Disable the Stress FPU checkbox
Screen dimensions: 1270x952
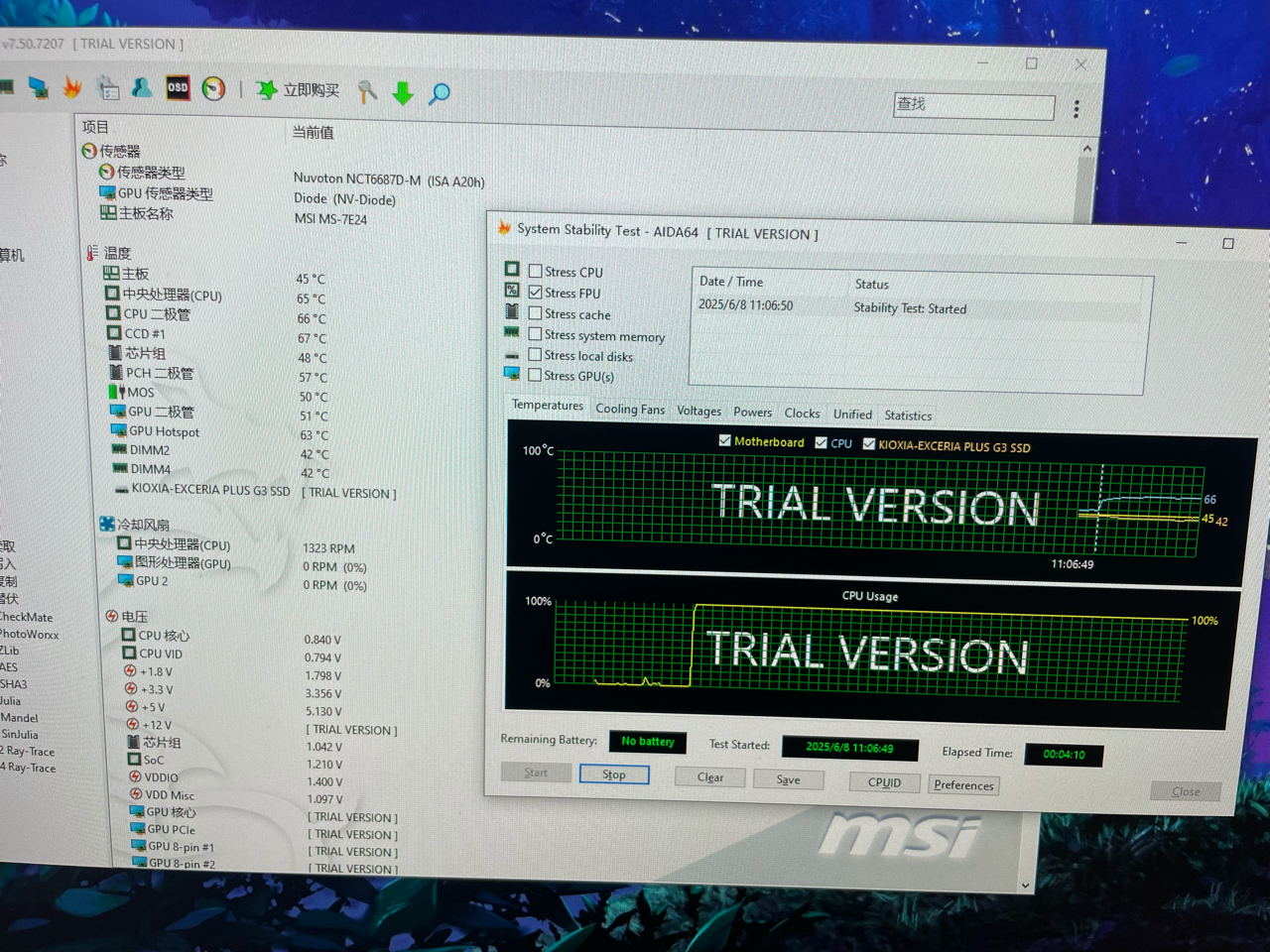[537, 291]
